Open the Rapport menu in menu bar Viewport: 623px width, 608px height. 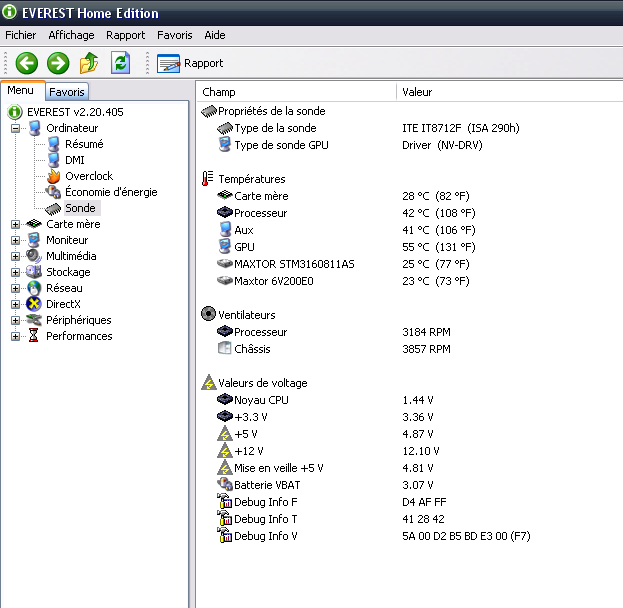click(126, 35)
